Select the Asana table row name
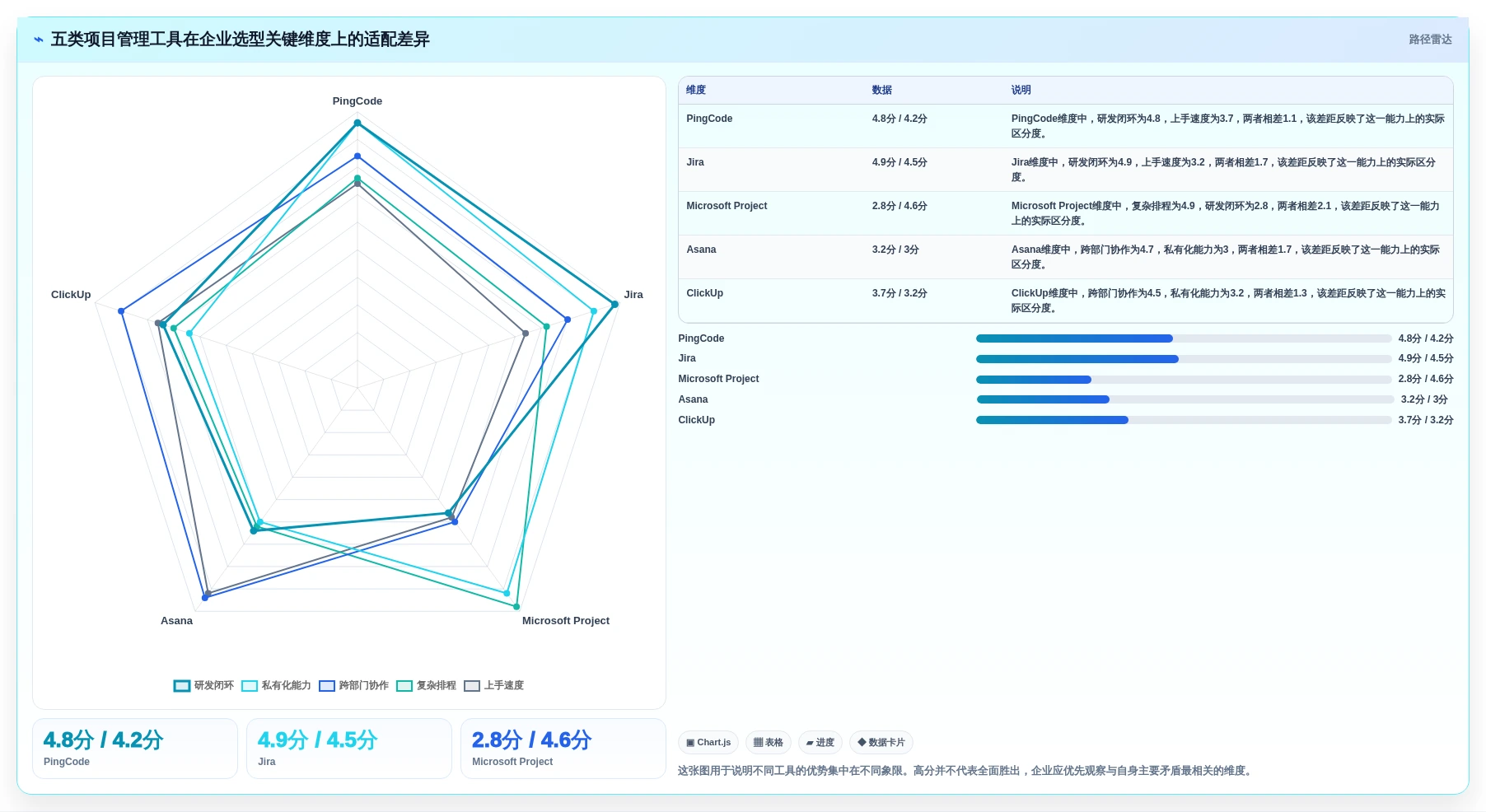The height and width of the screenshot is (812, 1486). 701,250
